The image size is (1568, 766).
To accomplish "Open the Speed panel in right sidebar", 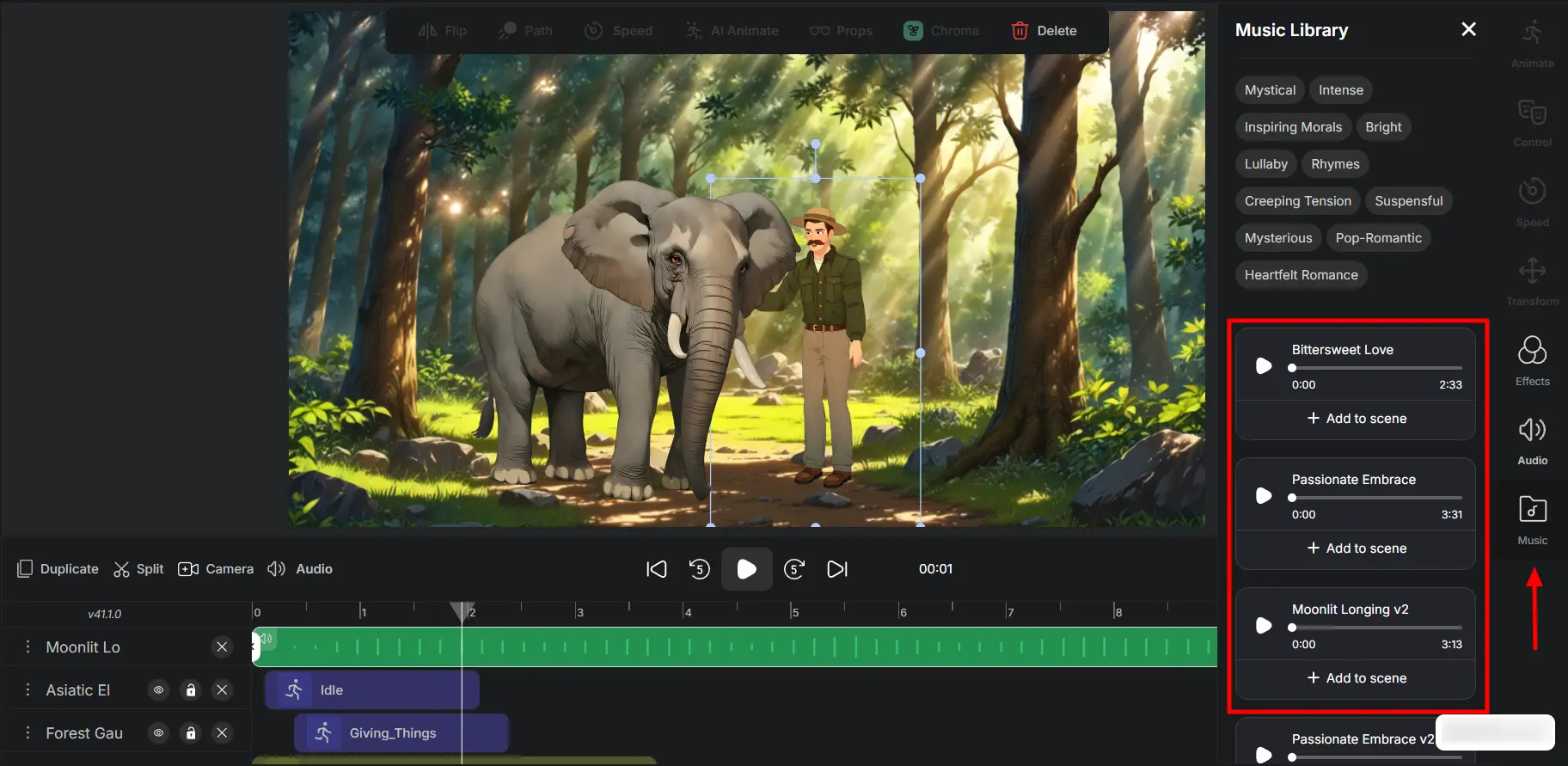I will [1532, 203].
